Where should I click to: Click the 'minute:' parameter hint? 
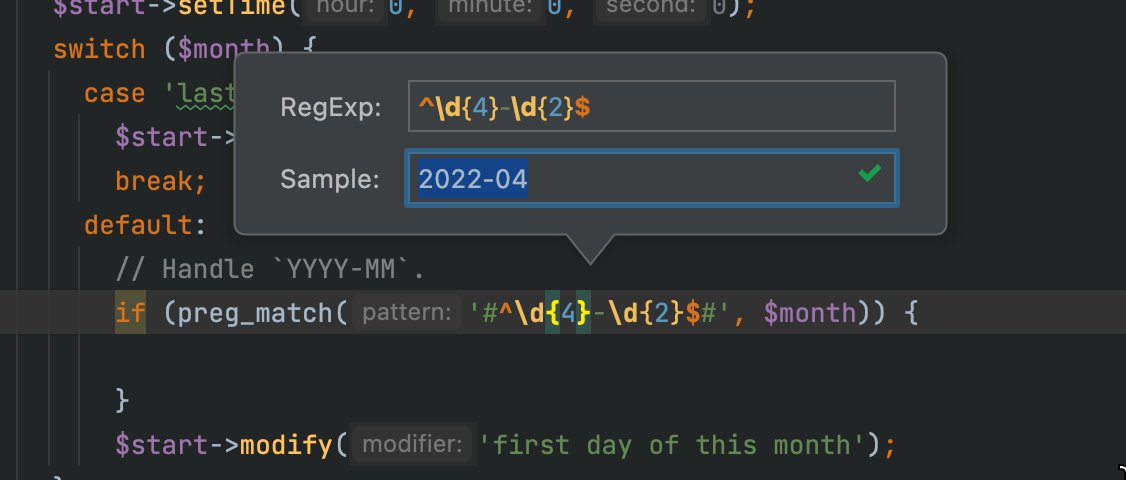(488, 7)
